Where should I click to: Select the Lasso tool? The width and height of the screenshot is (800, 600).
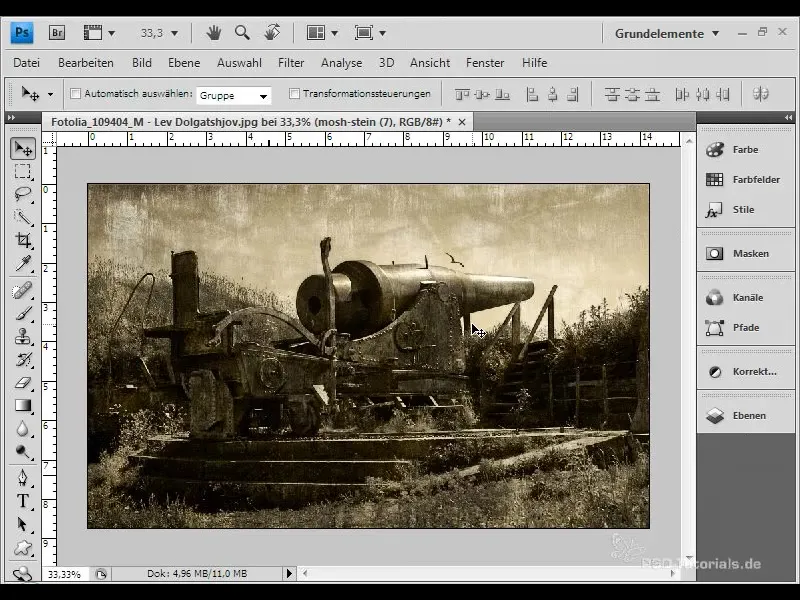(23, 194)
